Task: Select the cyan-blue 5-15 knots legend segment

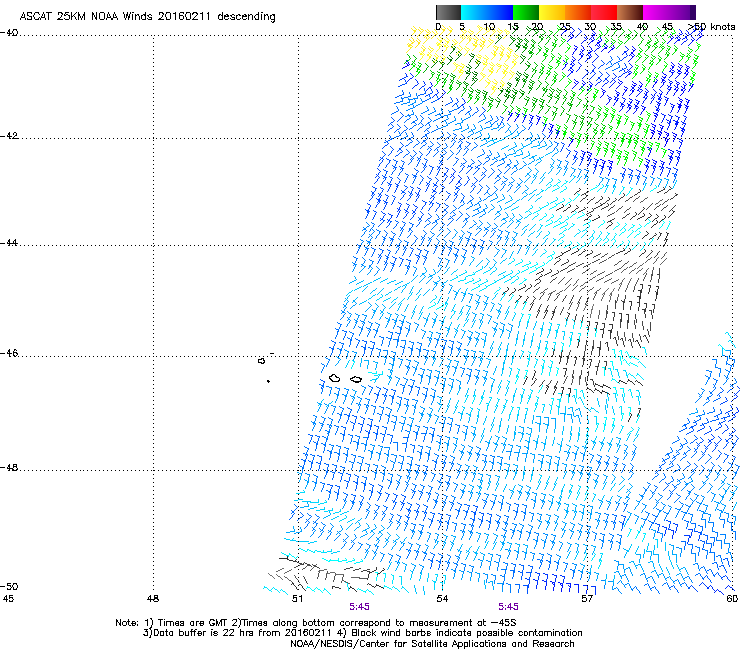Action: pyautogui.click(x=486, y=12)
